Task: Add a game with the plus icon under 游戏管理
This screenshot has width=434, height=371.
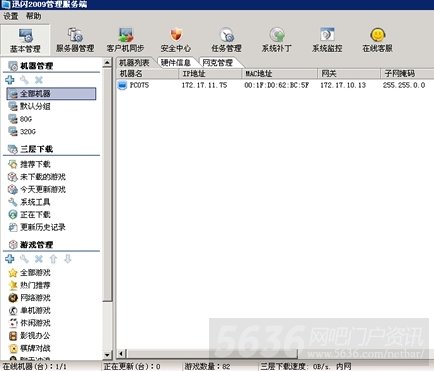Action: point(10,259)
